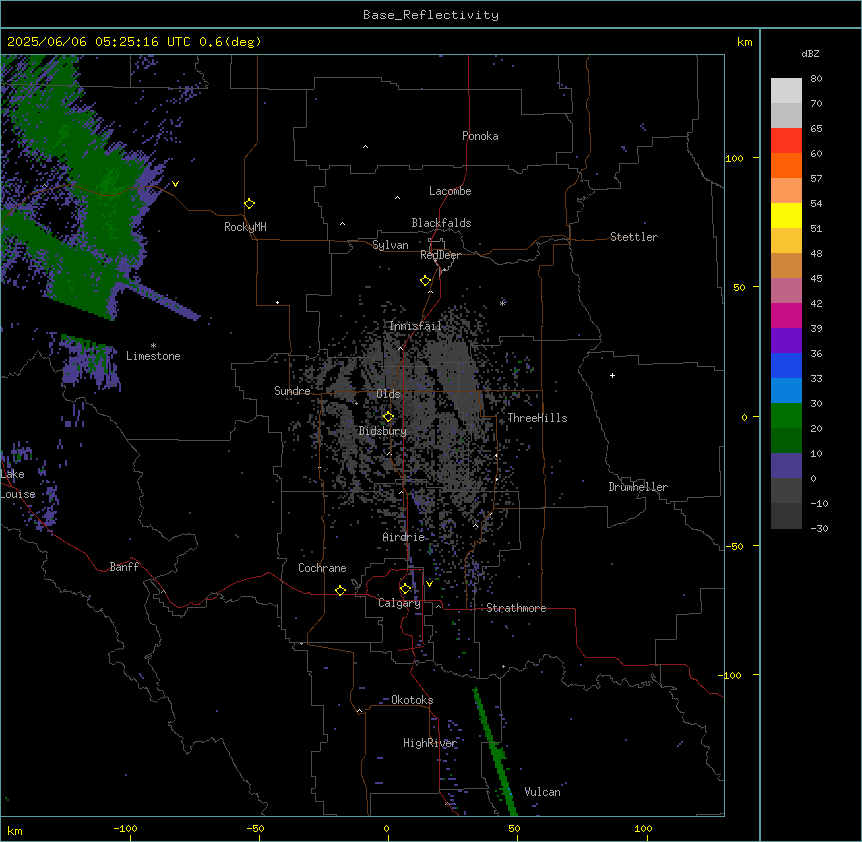Click the Lacombe city label
This screenshot has width=862, height=842.
coord(450,191)
